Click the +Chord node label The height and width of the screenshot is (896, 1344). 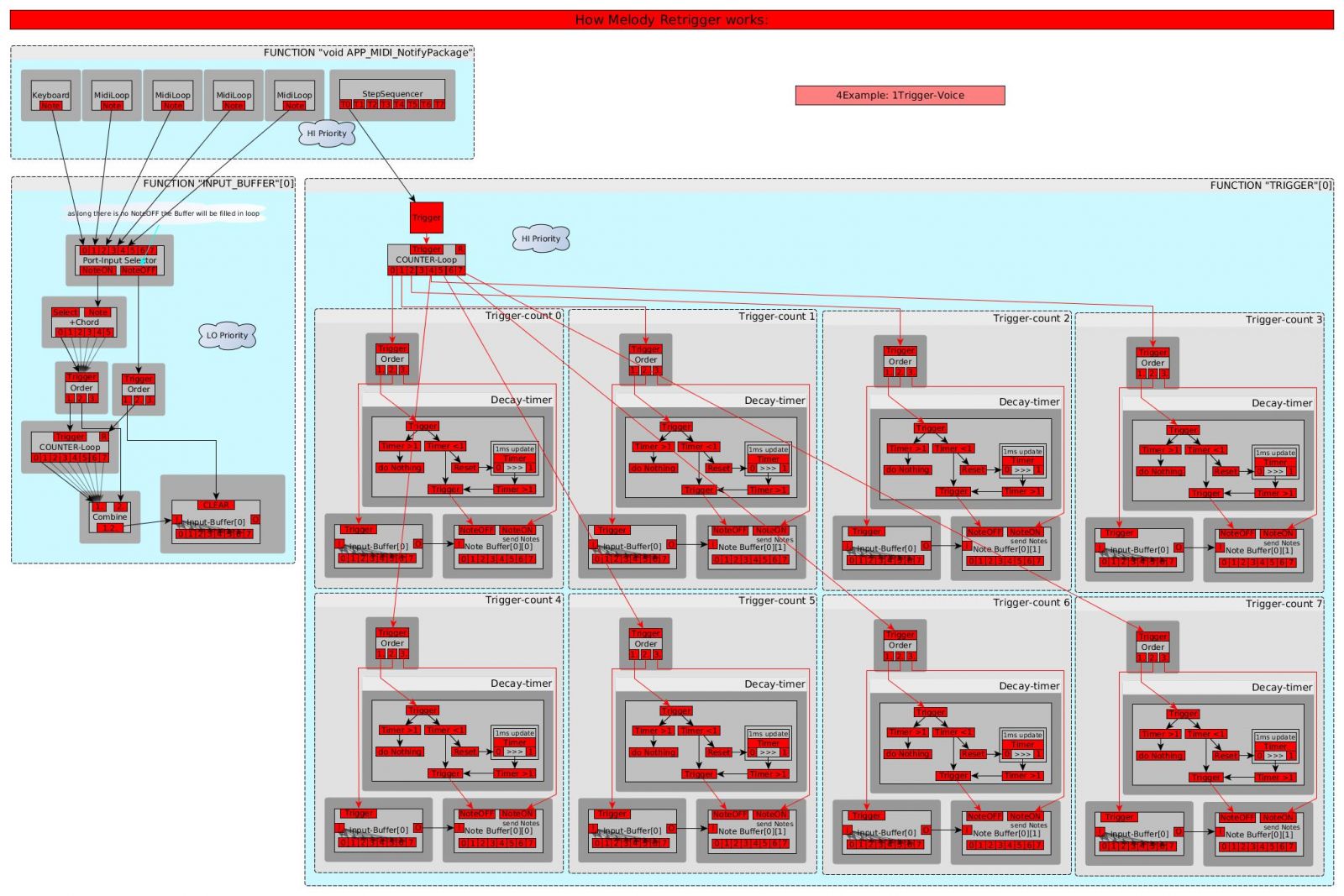click(84, 322)
